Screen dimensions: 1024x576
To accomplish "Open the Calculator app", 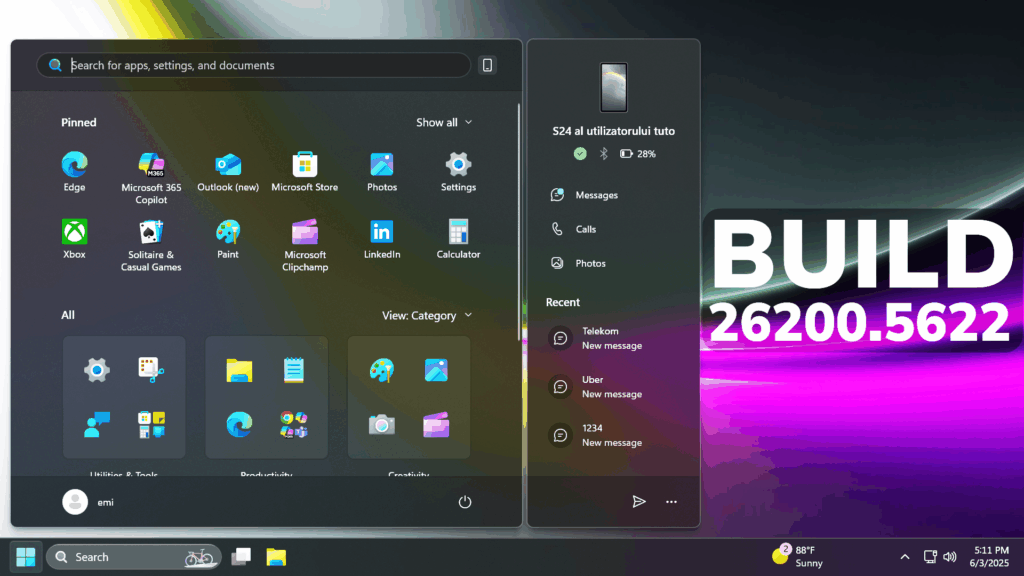I will pyautogui.click(x=458, y=239).
